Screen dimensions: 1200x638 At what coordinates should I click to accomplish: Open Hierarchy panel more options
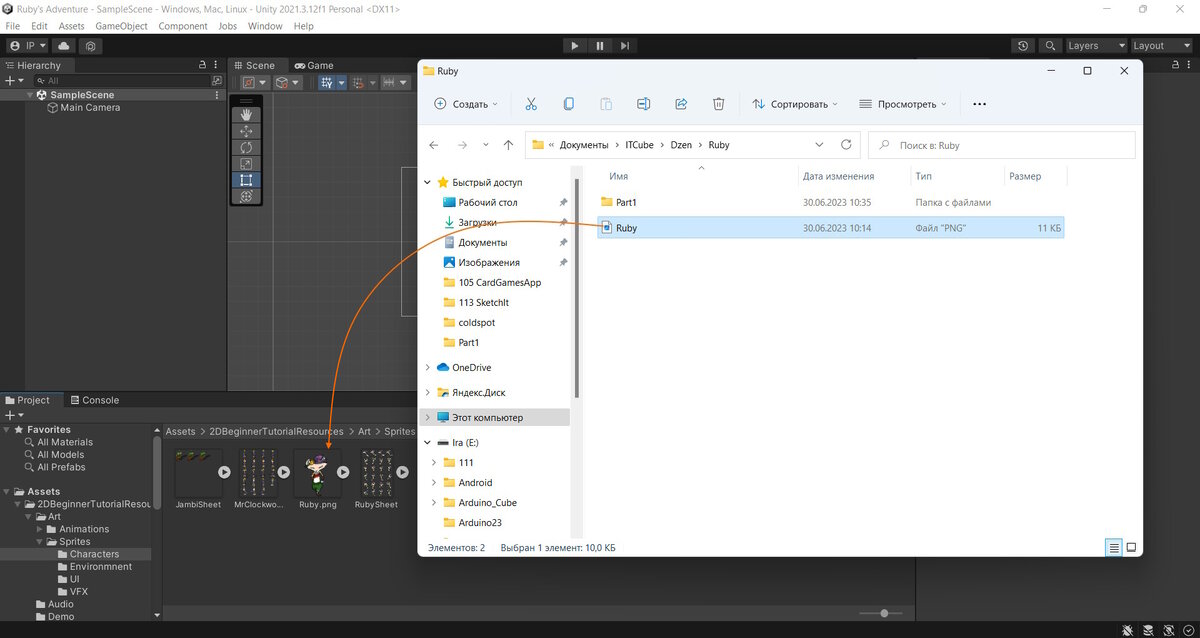point(217,65)
